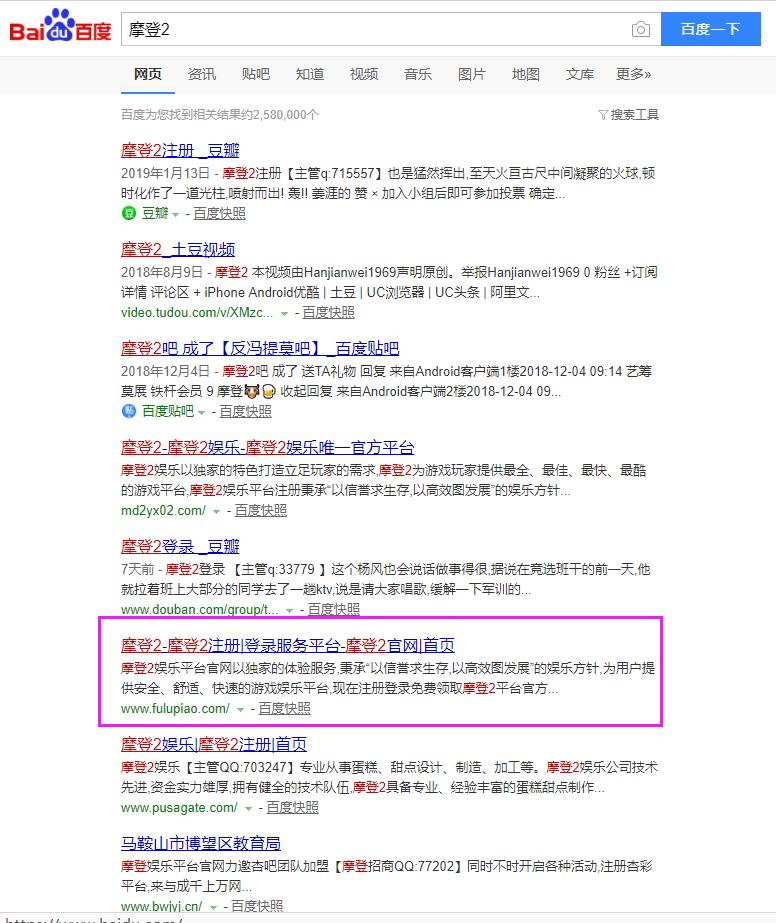Open result 摩登2登录_豆瓣
This screenshot has width=776, height=923.
pos(180,546)
